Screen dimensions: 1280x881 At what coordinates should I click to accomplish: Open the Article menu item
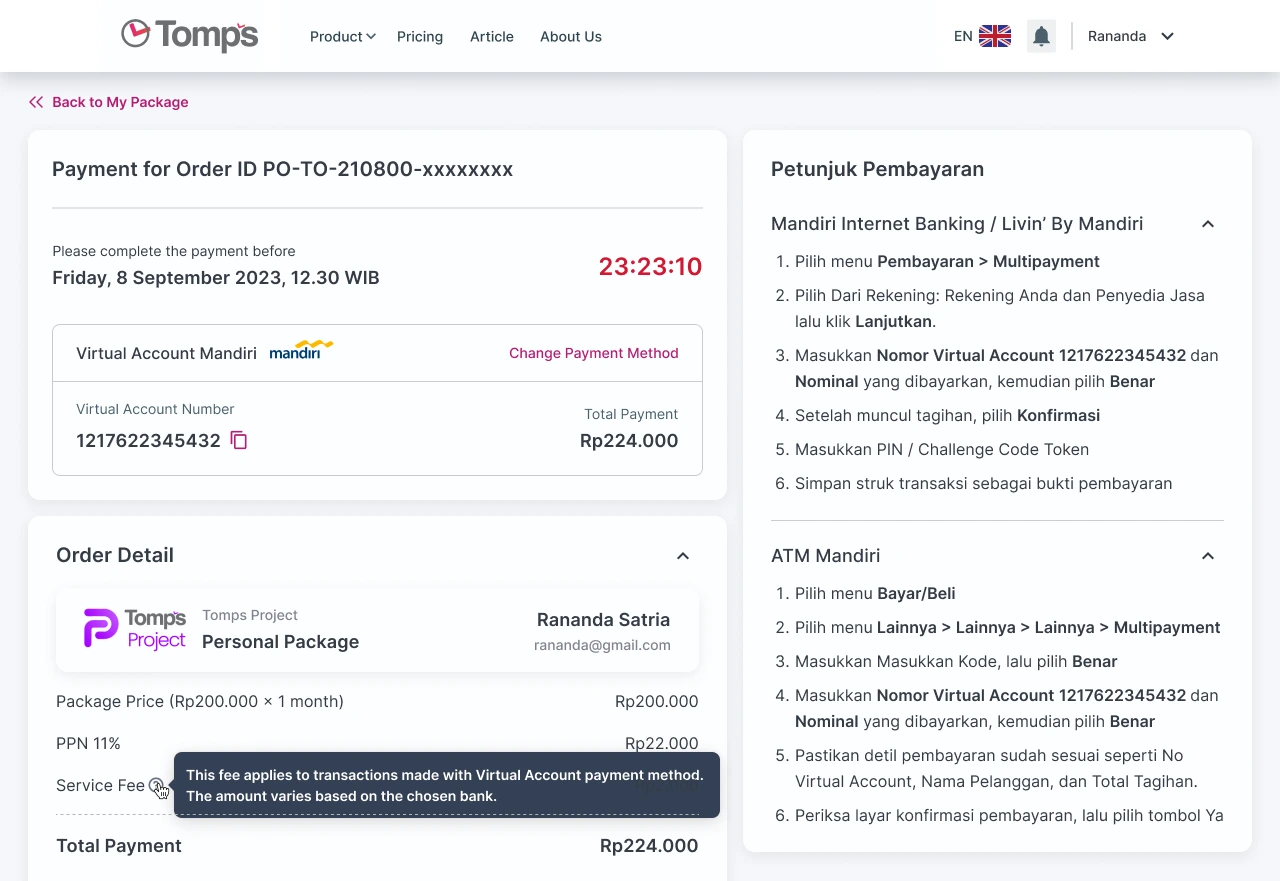pyautogui.click(x=492, y=36)
